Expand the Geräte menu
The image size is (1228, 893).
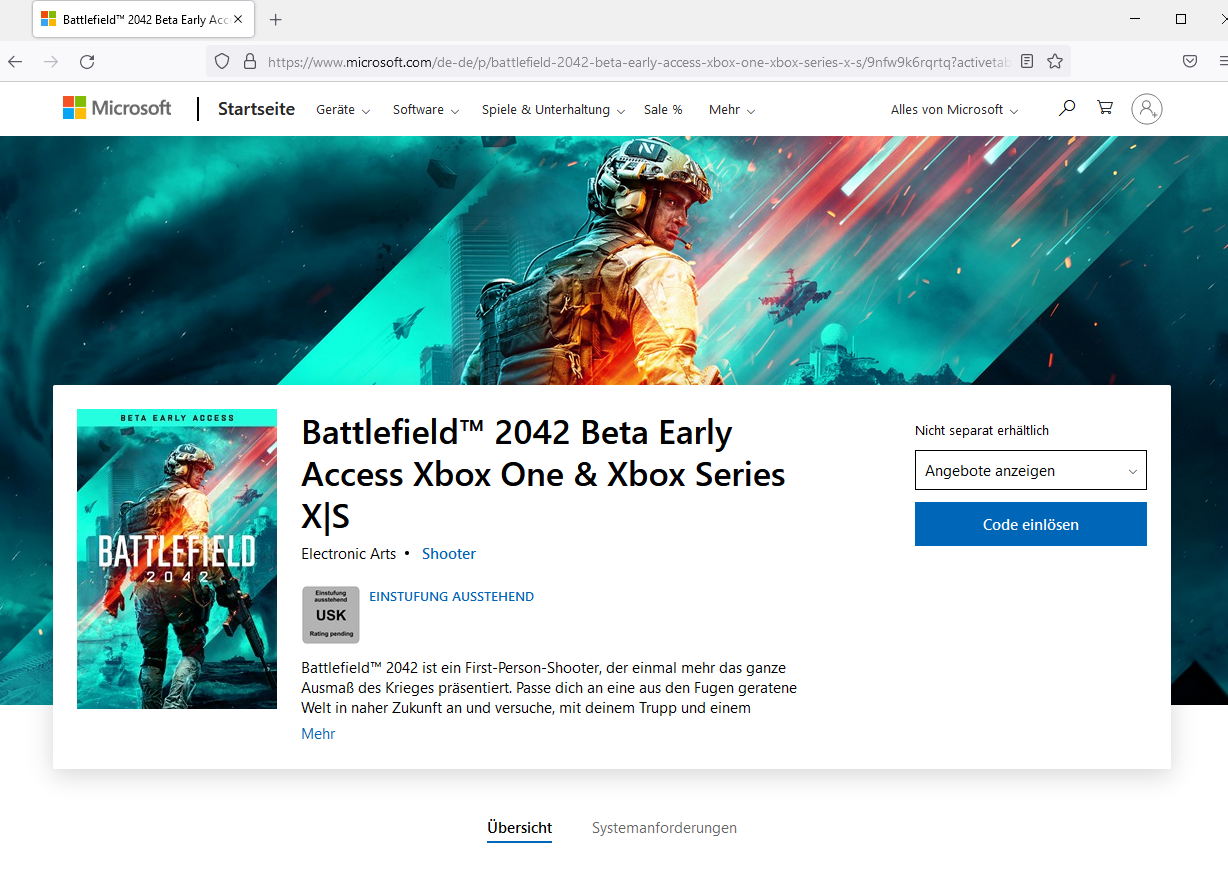coord(343,110)
